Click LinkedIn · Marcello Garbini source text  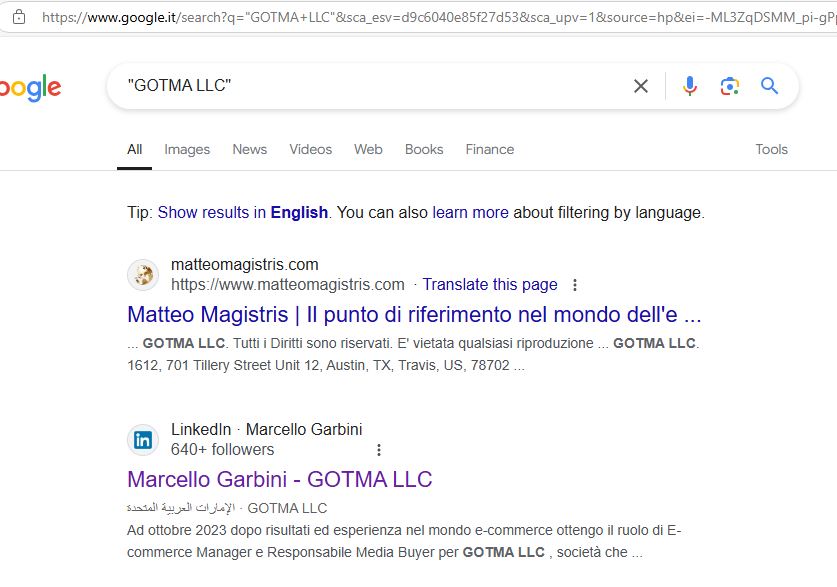266,430
